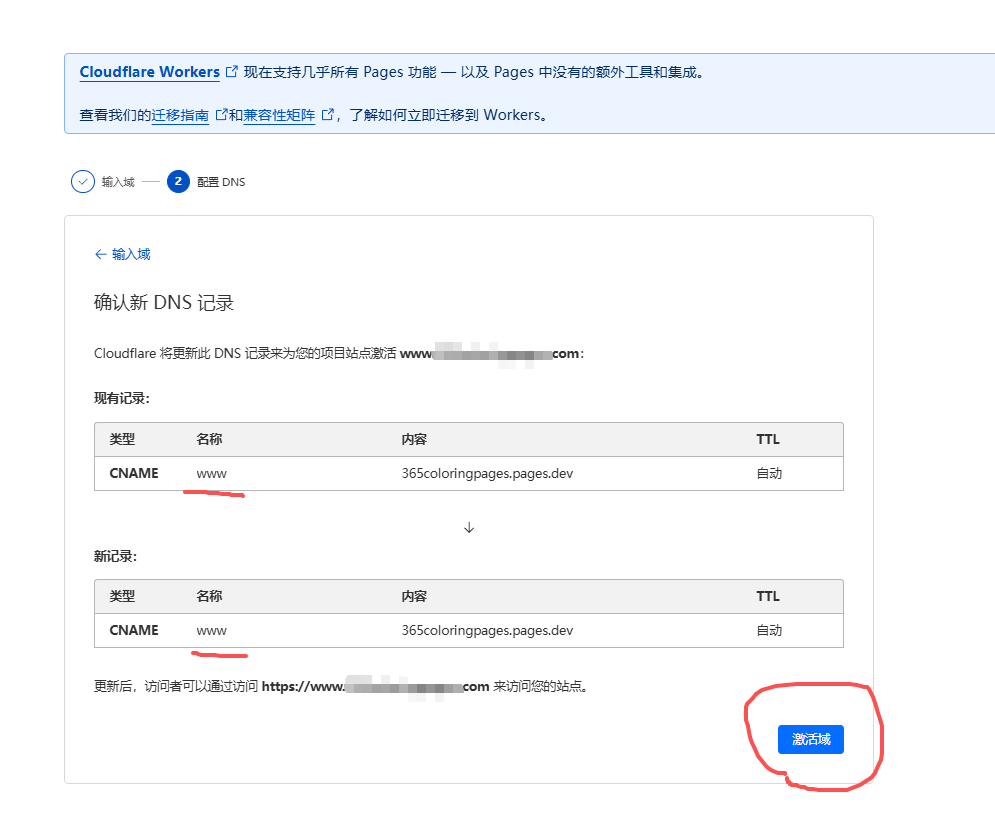The image size is (995, 829).
Task: Click the down arrow between record tables
Action: coord(469,528)
